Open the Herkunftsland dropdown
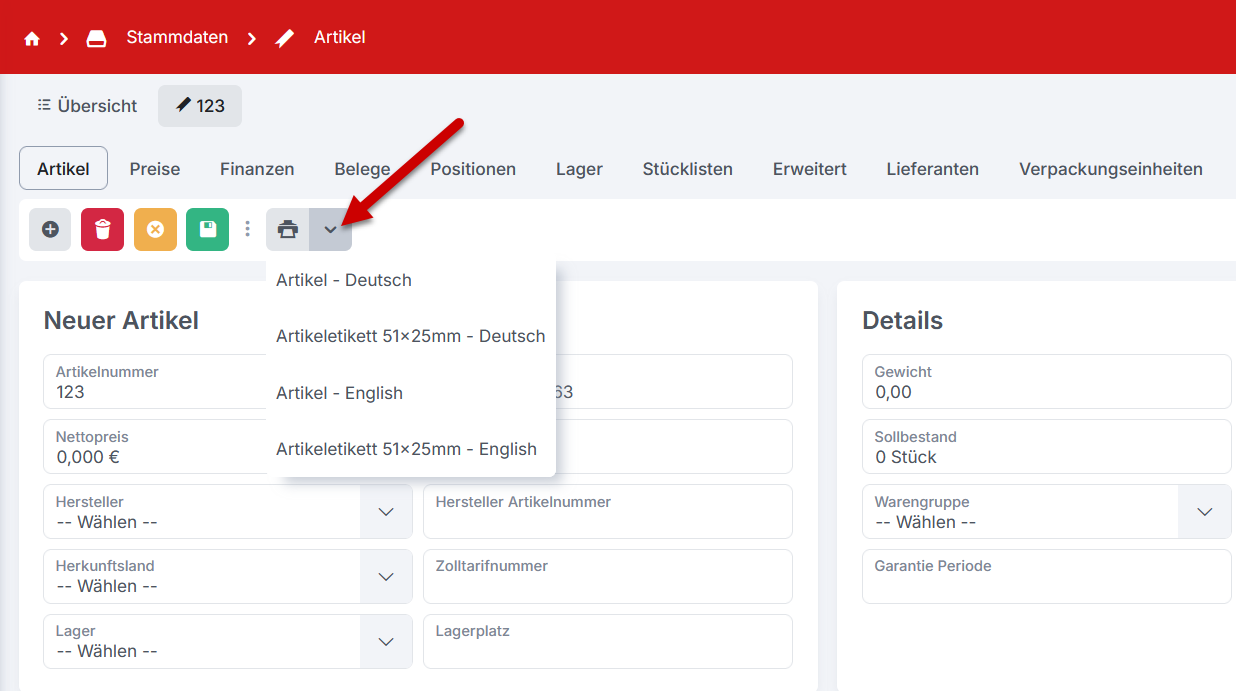Screen dimensions: 1236x691 click(386, 577)
